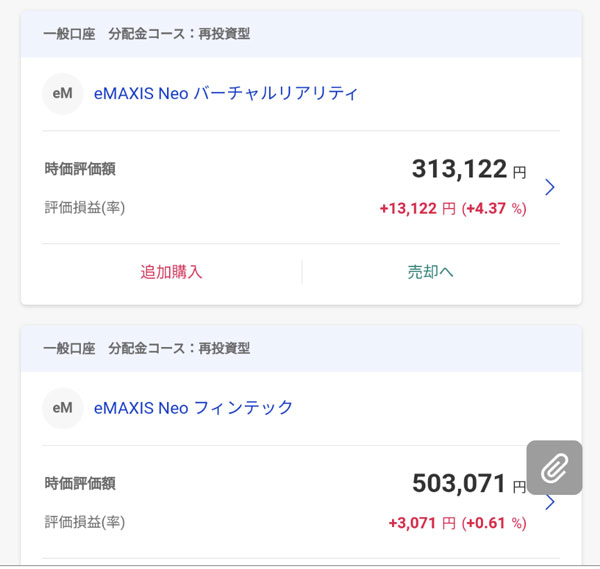Click 評価損益(率) label in バーチャルリアリティ card
The image size is (600, 569).
pos(85,208)
